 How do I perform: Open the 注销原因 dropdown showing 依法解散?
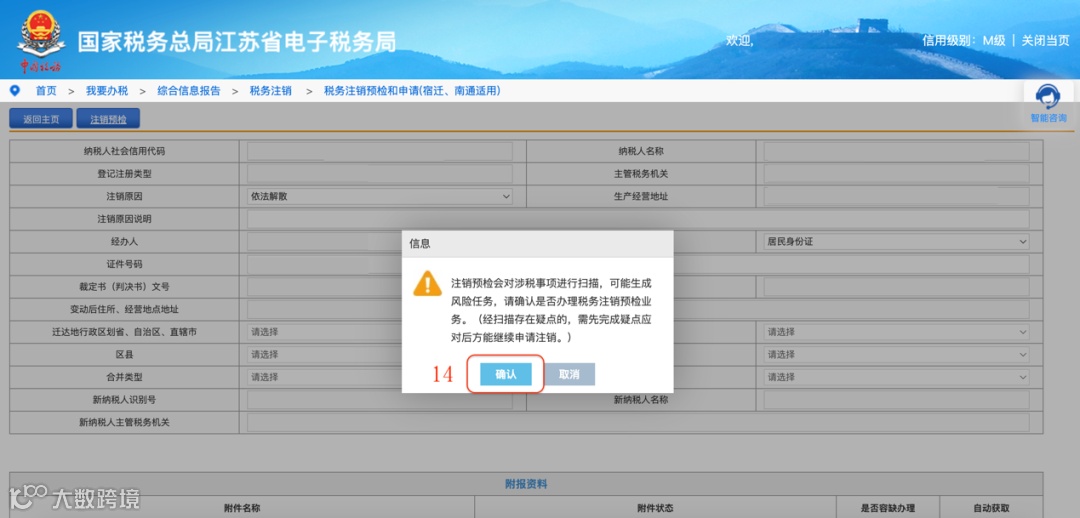click(380, 196)
